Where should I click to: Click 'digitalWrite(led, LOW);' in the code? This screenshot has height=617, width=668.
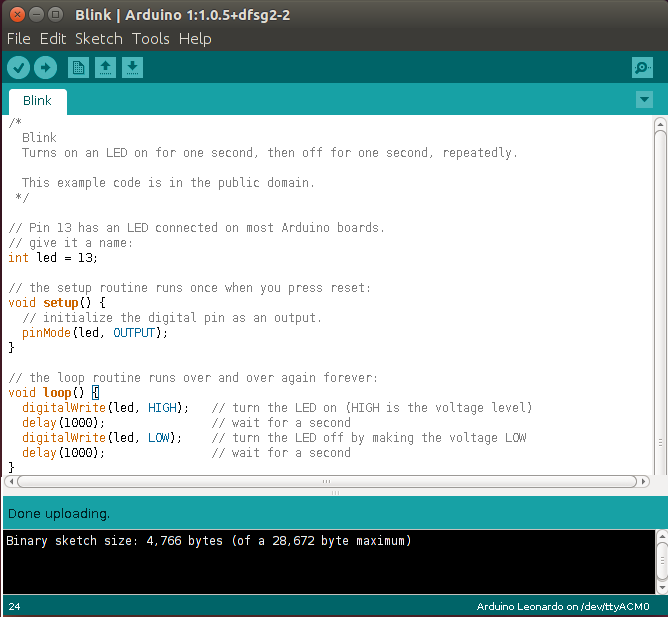point(102,438)
